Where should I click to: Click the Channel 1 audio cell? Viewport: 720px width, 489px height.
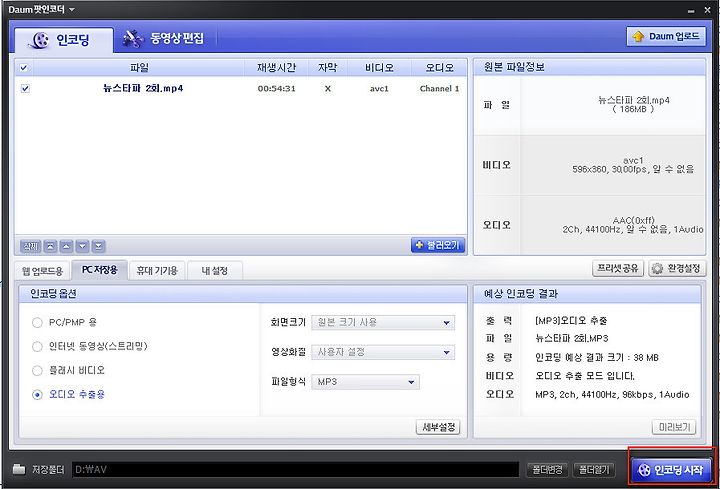click(439, 89)
